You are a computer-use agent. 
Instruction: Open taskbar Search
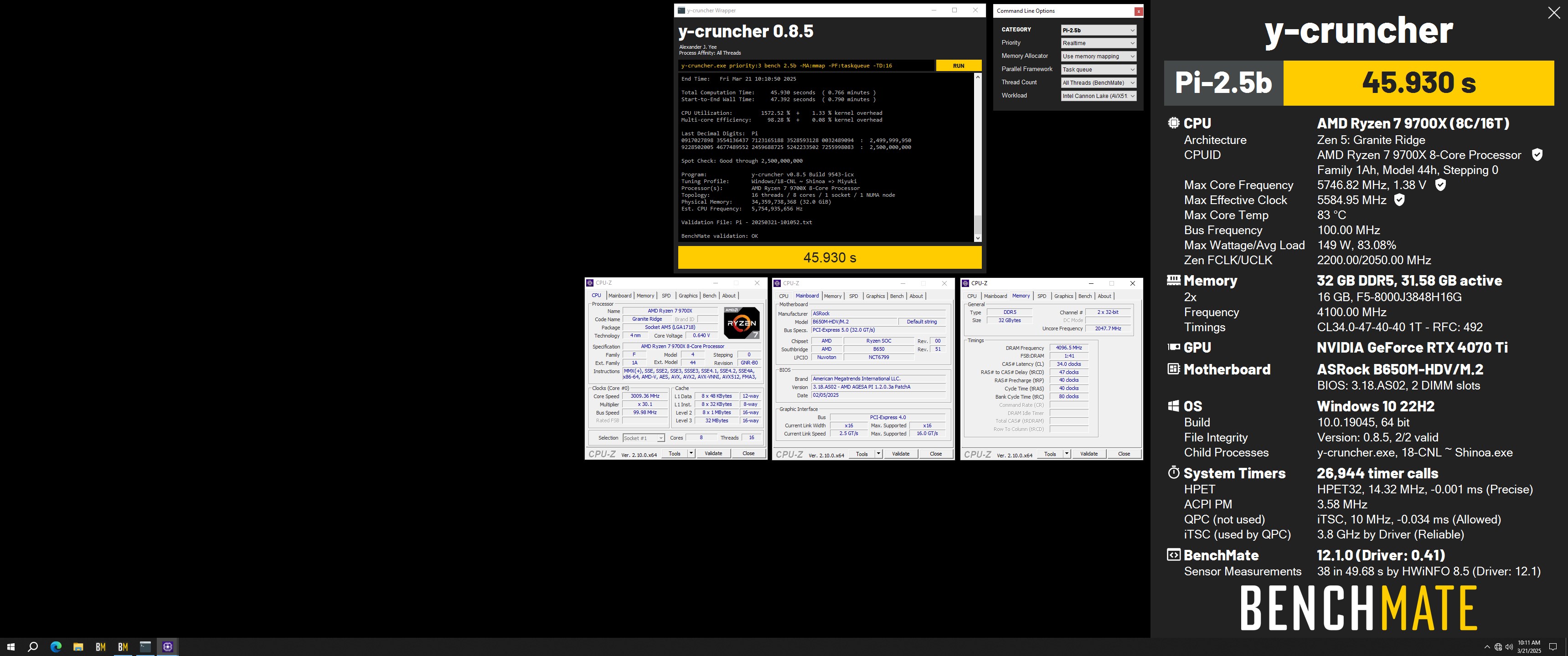[33, 647]
